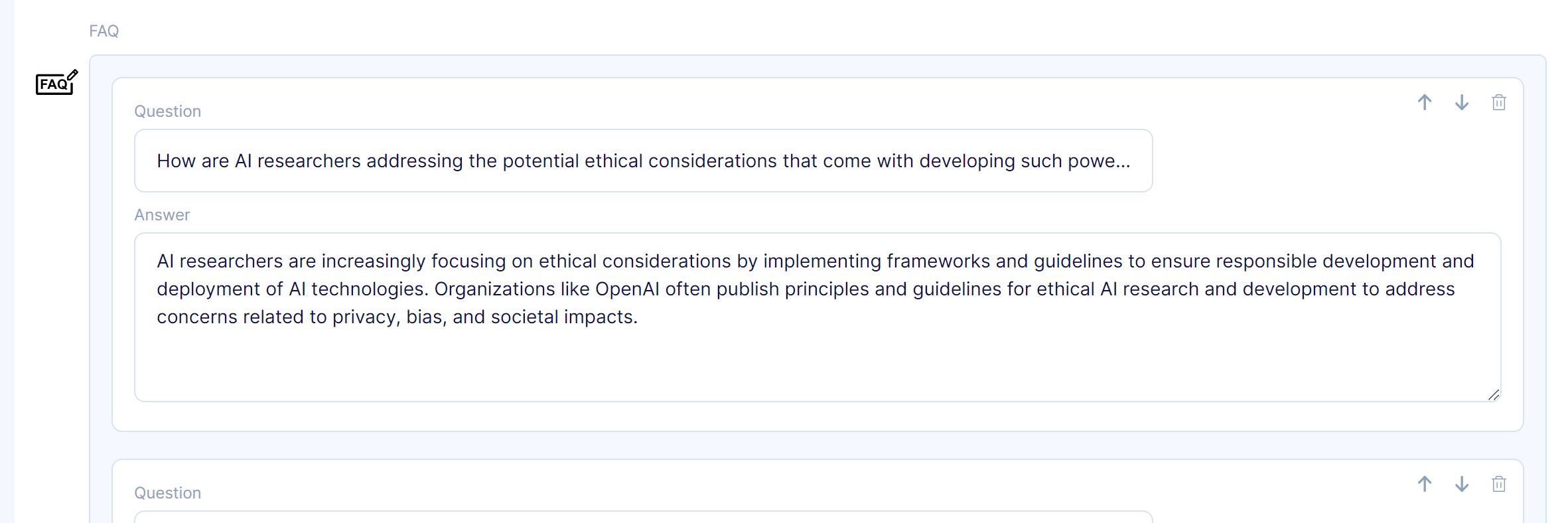Delete the first FAQ entry
Viewport: 1568px width, 523px height.
1498,102
